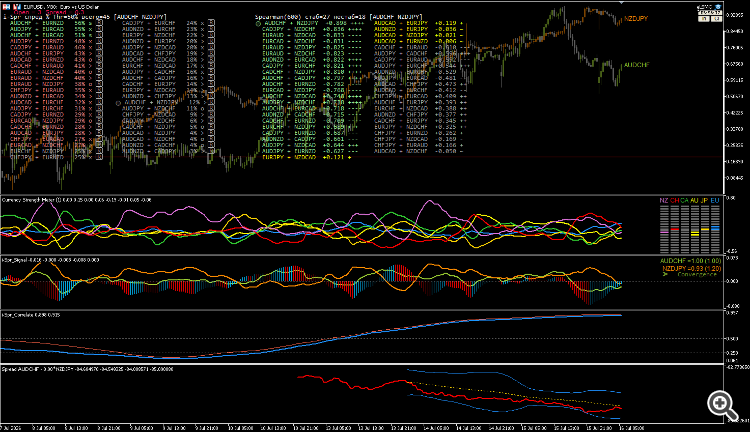Select the AUDCAD - NZDCHF -0.050 row
Screen dimensions: 750x432
coord(419,151)
